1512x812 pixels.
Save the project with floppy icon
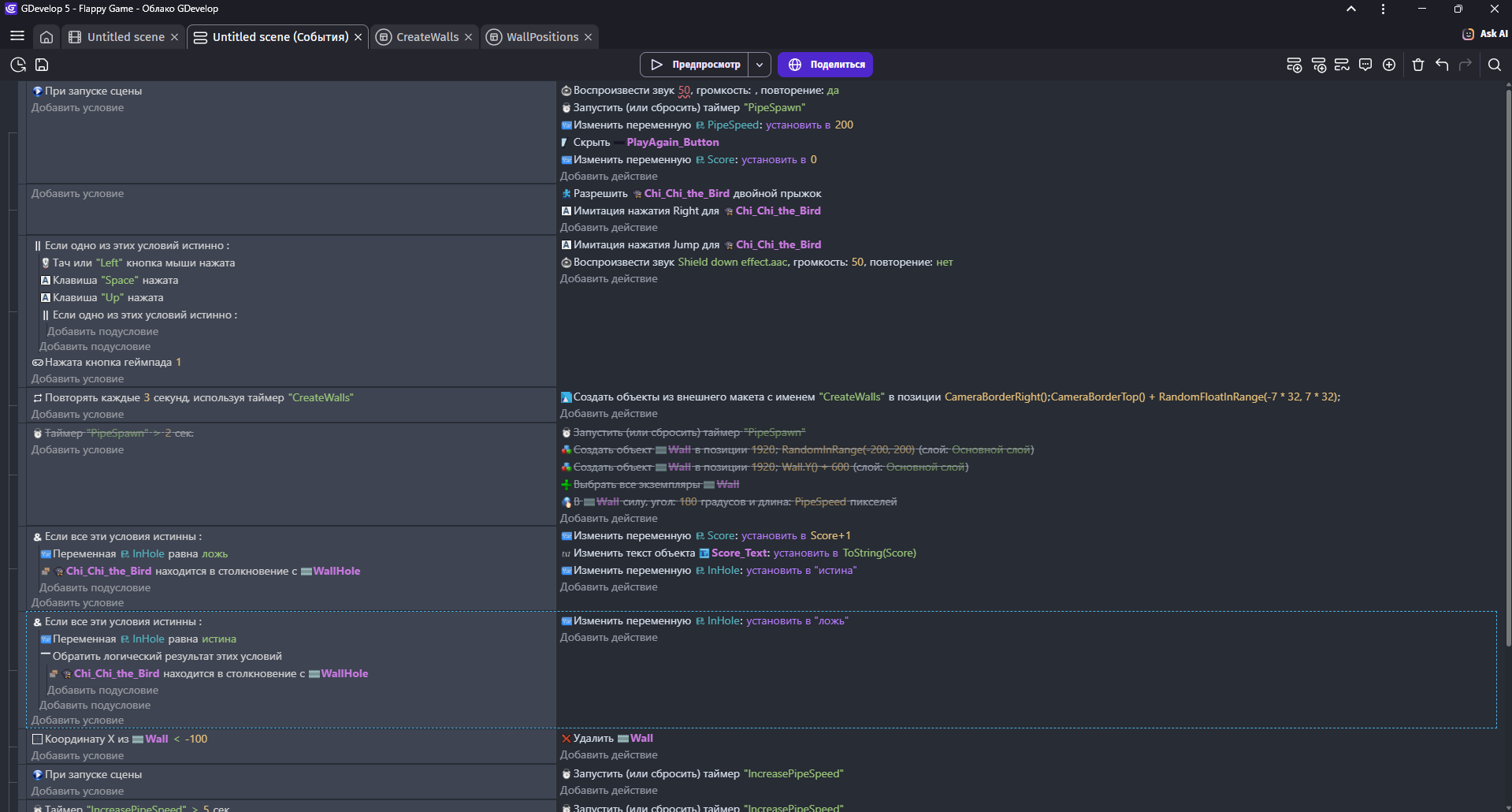[43, 65]
